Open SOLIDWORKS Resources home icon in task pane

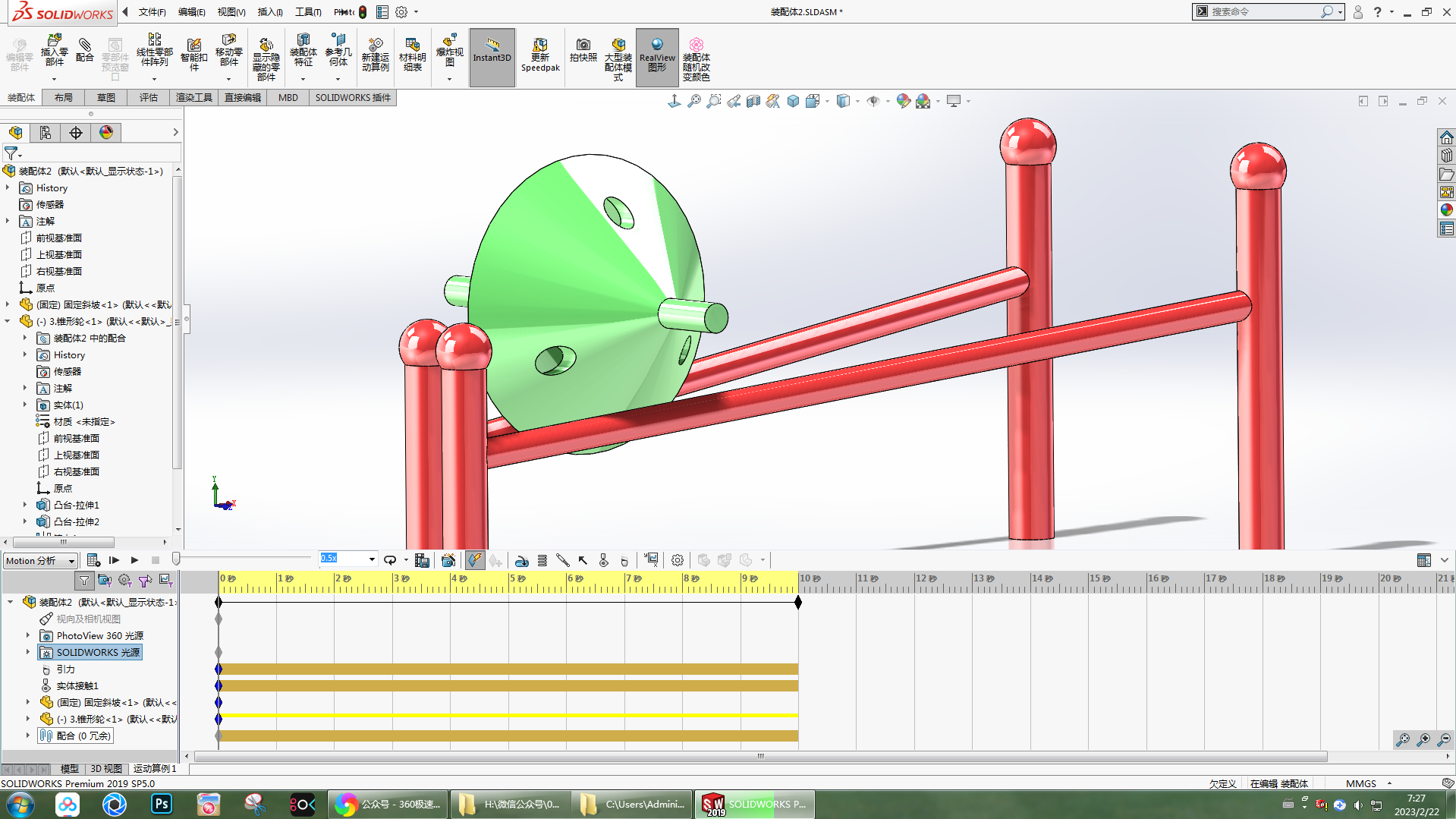[x=1446, y=137]
